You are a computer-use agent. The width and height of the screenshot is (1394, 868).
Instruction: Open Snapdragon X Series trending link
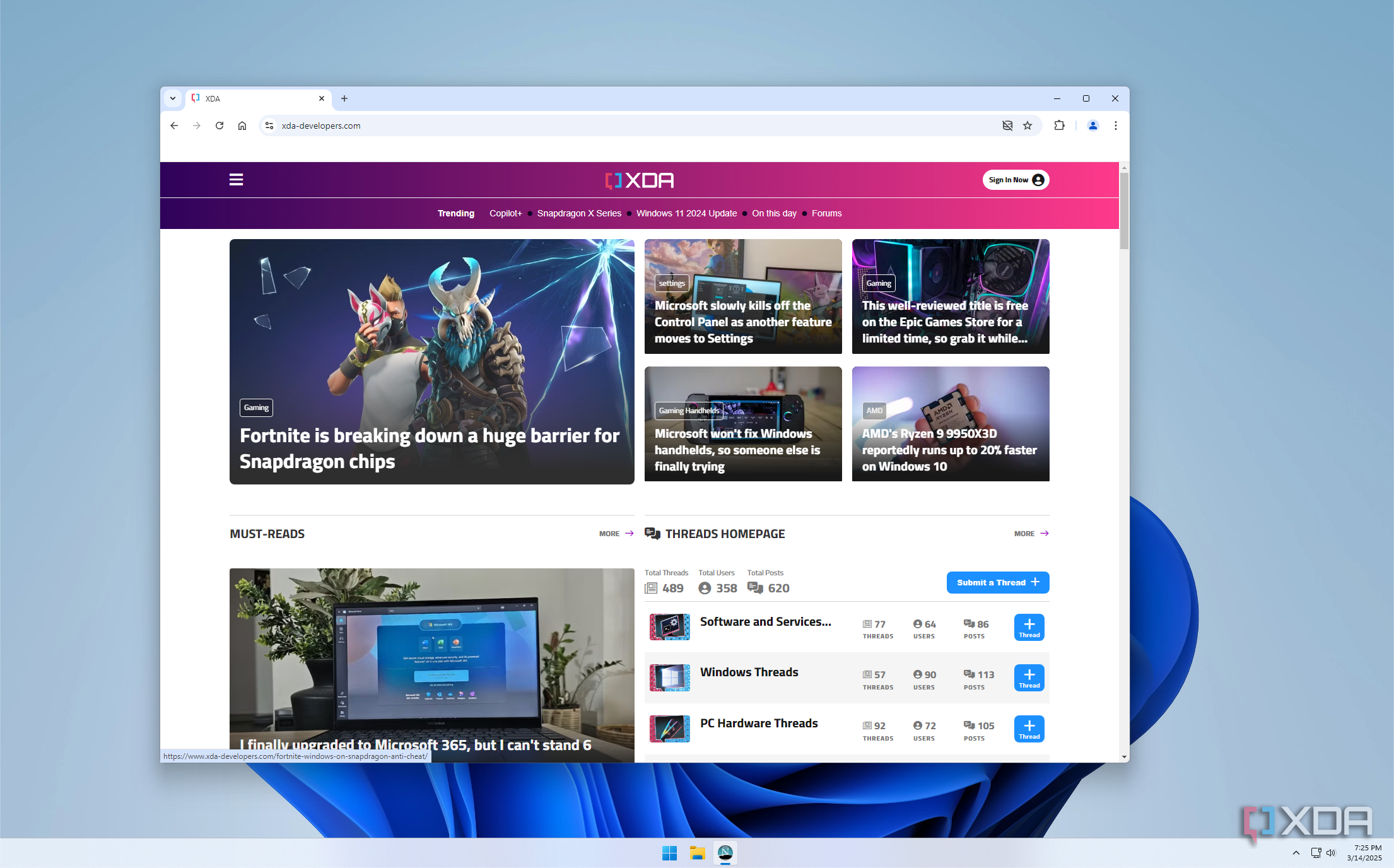pos(579,213)
